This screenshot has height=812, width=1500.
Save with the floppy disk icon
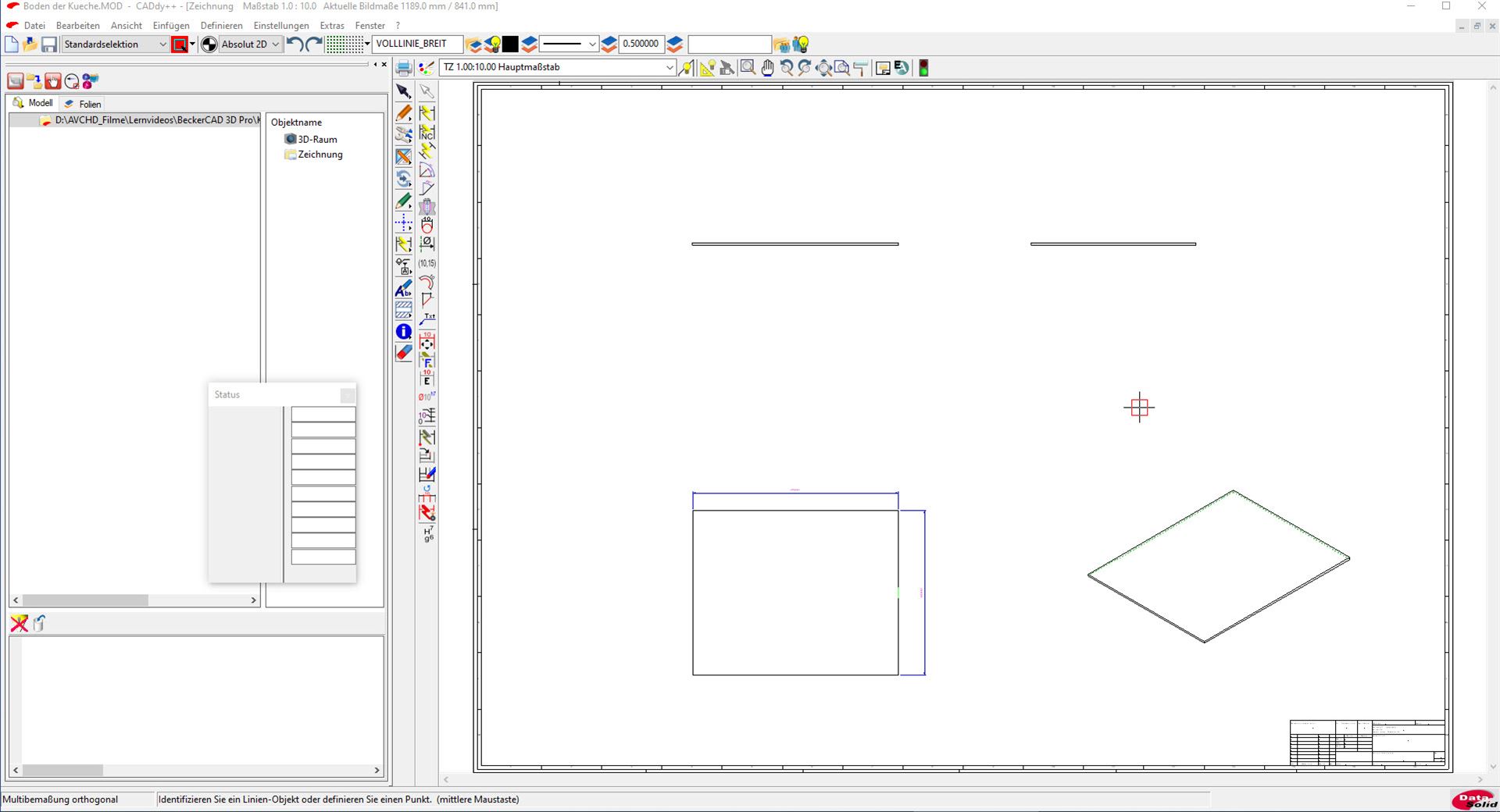(x=49, y=45)
